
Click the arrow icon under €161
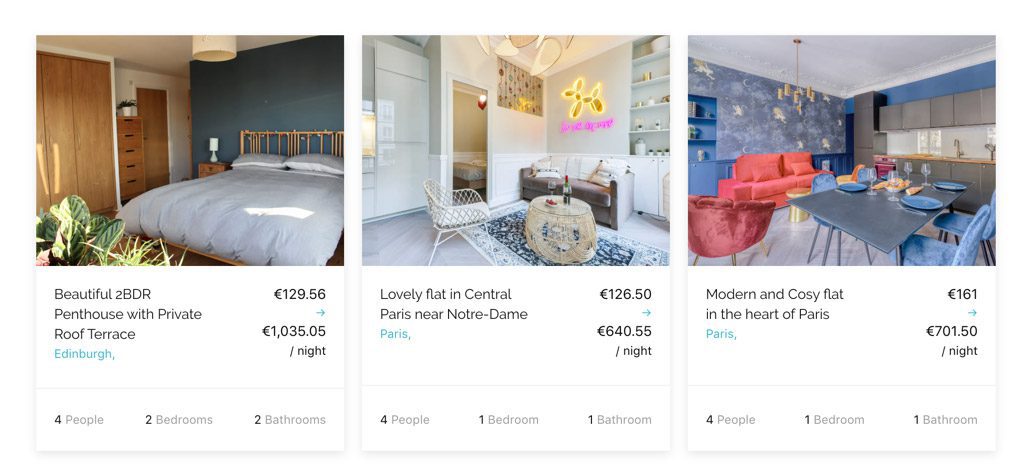(972, 313)
